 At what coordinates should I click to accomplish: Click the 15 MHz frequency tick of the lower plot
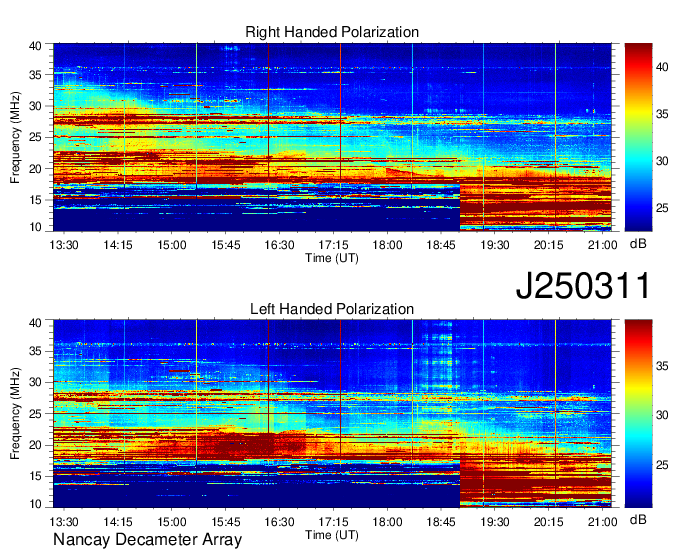(36, 476)
